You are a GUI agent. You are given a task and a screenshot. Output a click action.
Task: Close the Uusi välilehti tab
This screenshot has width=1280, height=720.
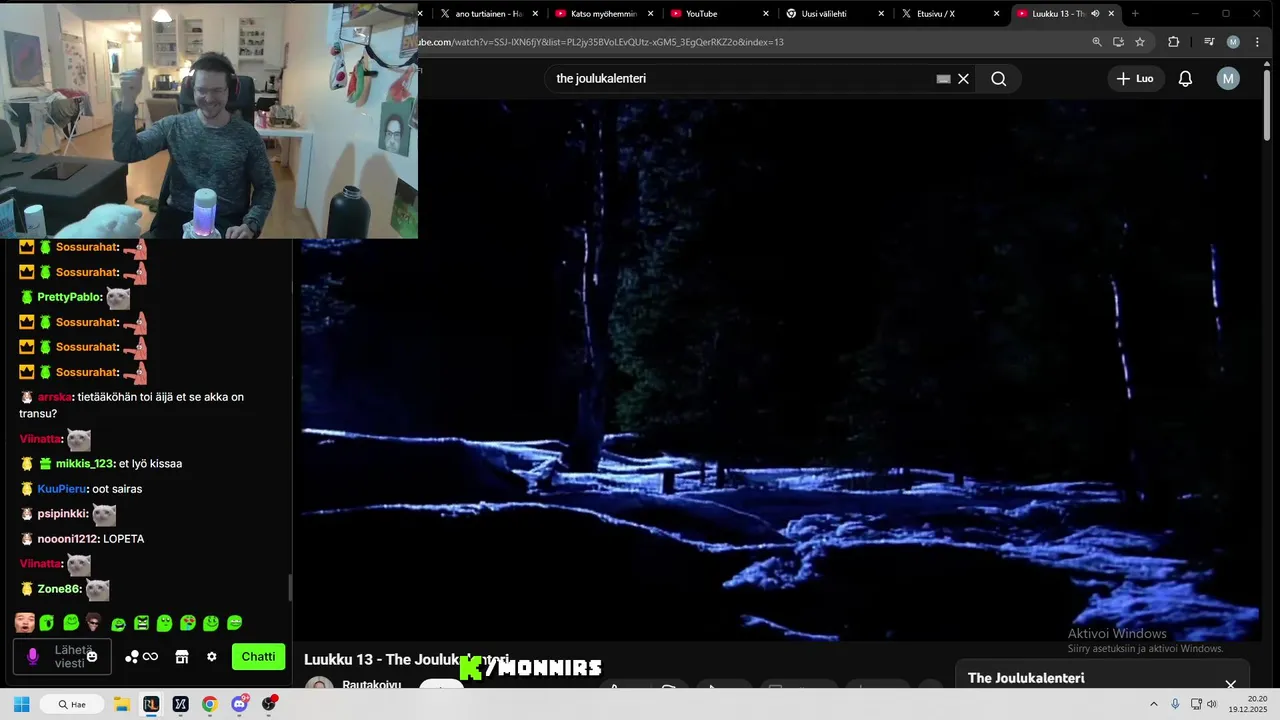click(x=881, y=14)
